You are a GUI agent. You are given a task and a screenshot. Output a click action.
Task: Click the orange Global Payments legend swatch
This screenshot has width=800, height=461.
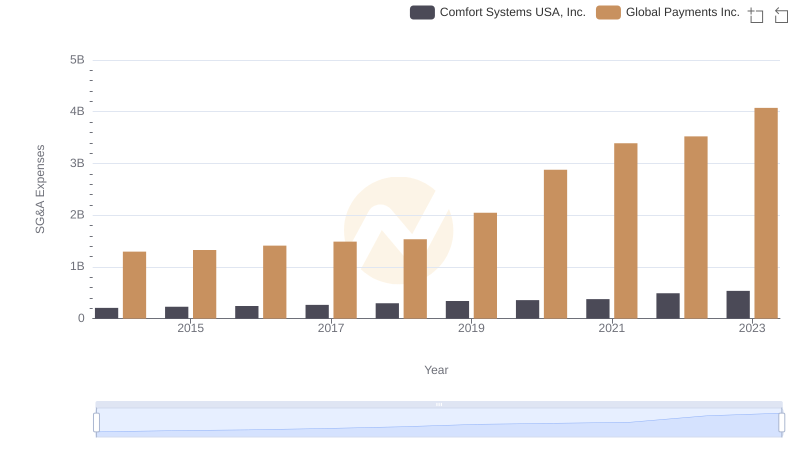[x=608, y=12]
